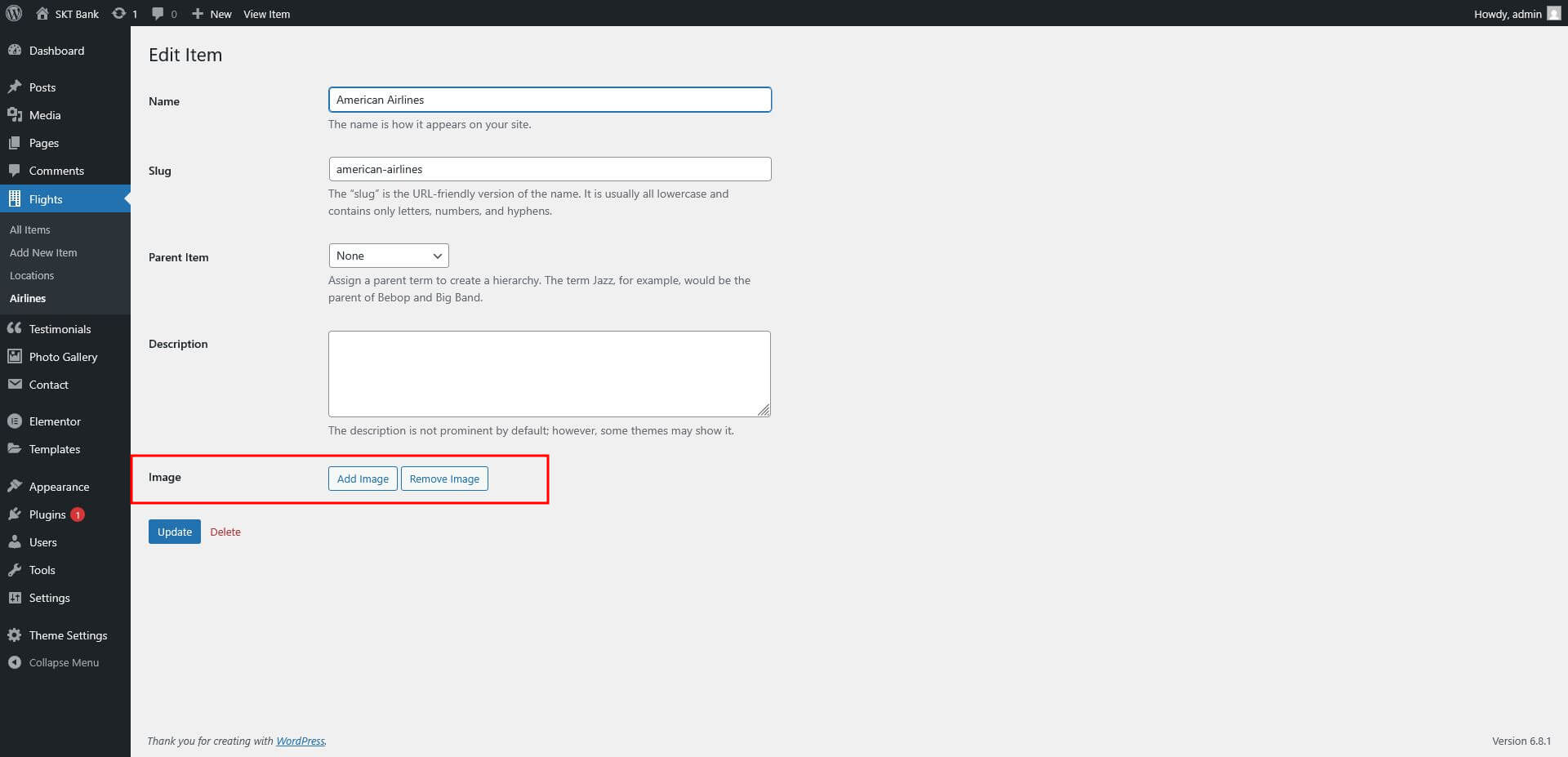Click inside the Description textarea

point(550,374)
